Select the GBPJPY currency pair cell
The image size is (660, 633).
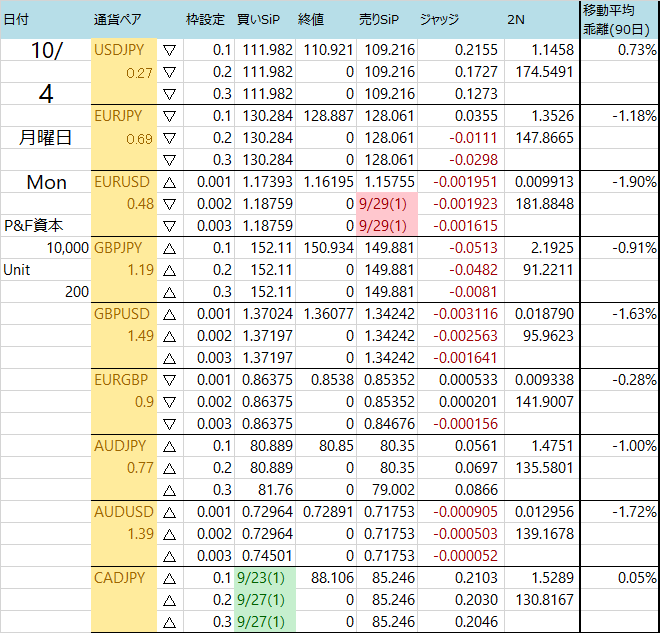124,248
